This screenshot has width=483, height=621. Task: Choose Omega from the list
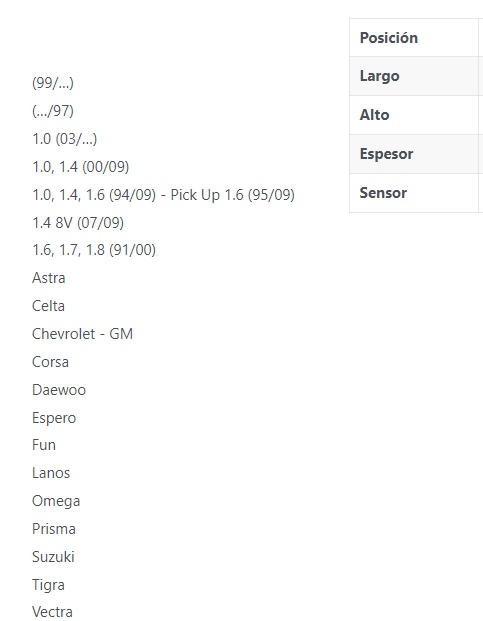[56, 501]
